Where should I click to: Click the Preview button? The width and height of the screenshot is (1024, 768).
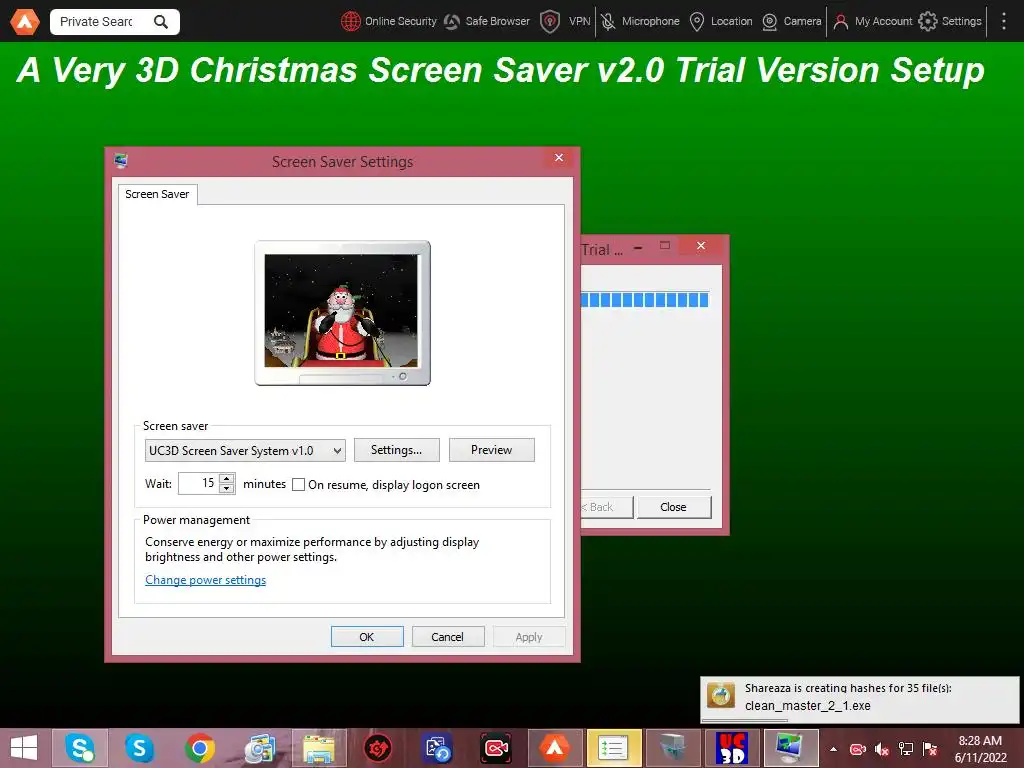click(491, 450)
